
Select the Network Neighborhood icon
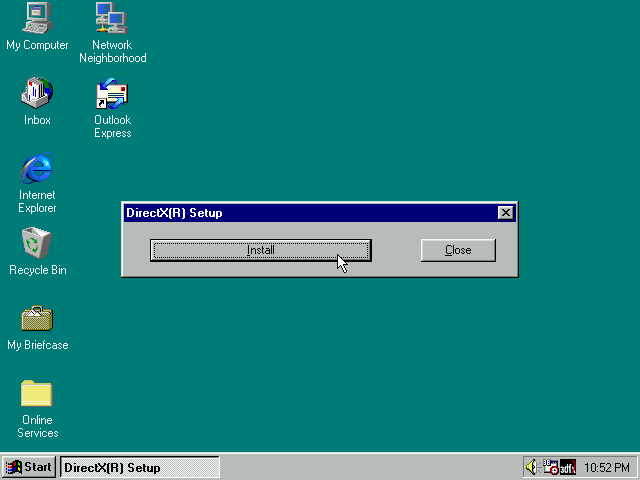point(112,18)
